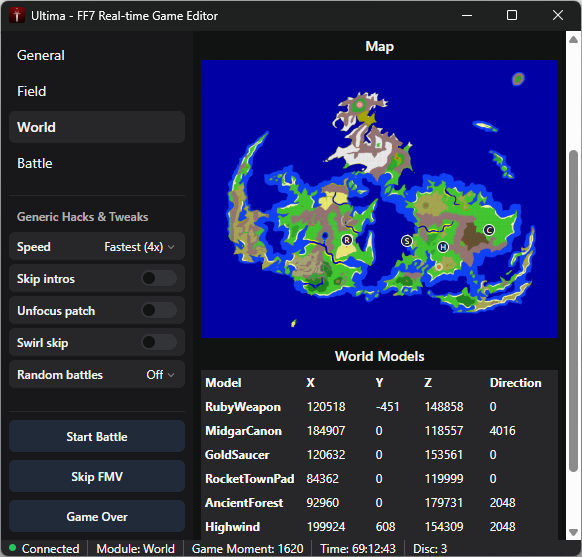Click the Start Battle button
The width and height of the screenshot is (582, 557).
tap(97, 436)
